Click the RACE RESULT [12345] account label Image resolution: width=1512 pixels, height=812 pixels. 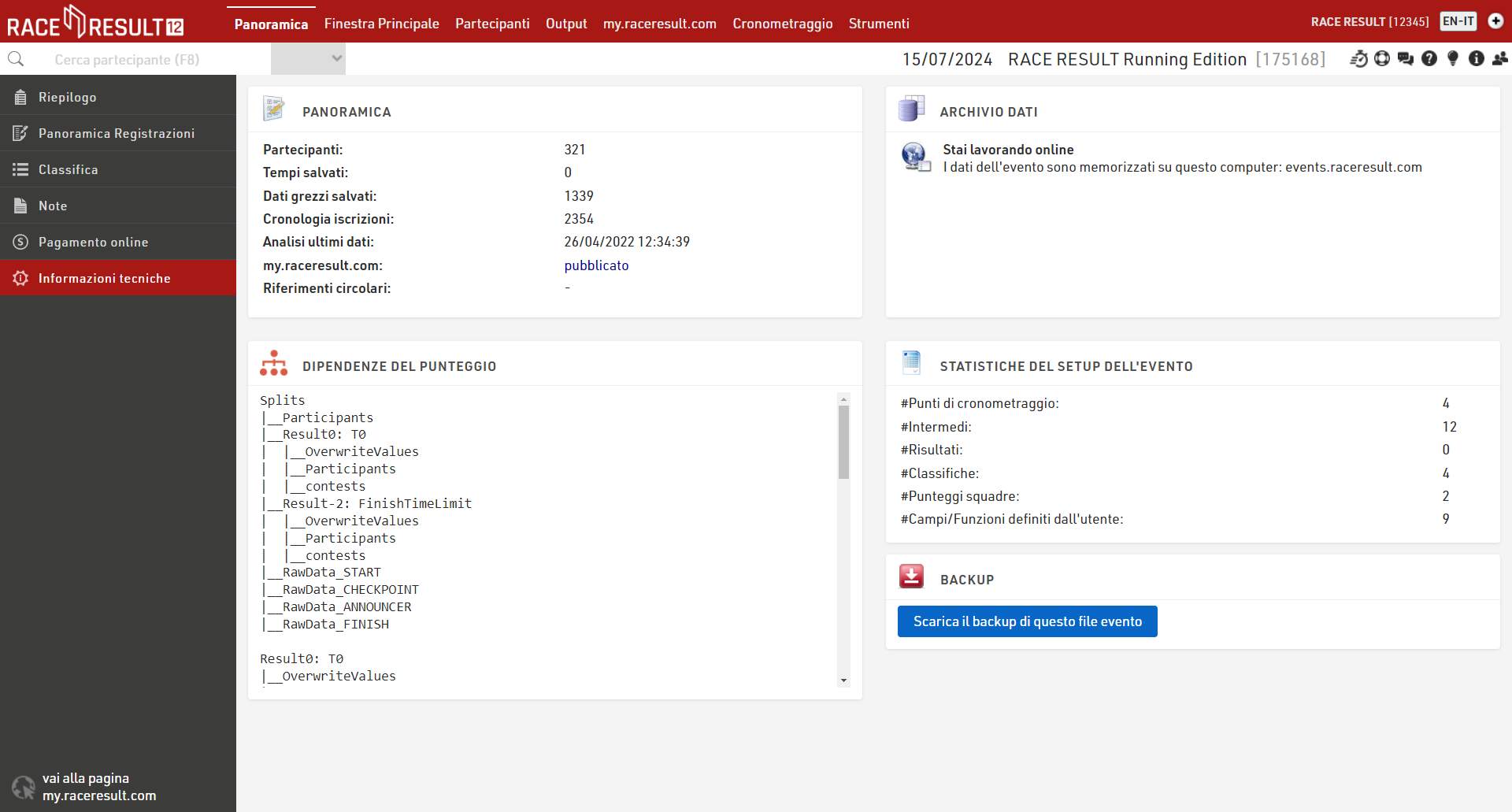tap(1369, 21)
